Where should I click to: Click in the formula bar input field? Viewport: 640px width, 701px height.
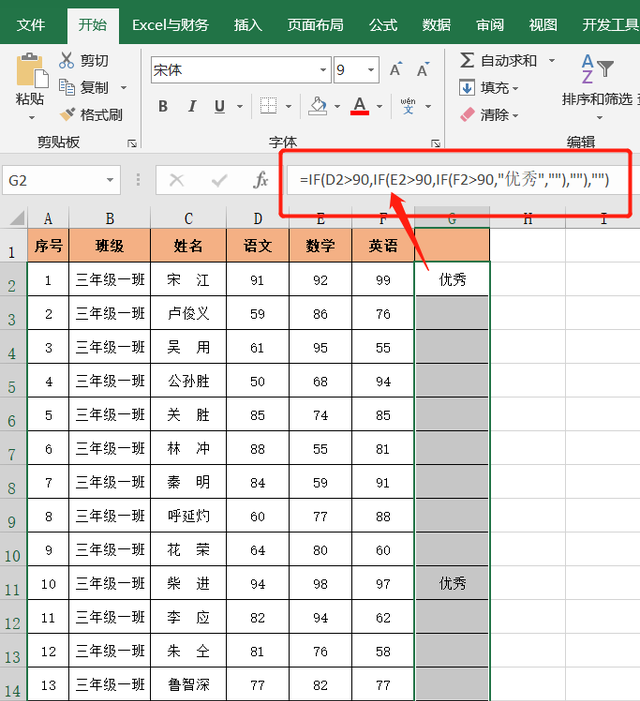(x=450, y=180)
